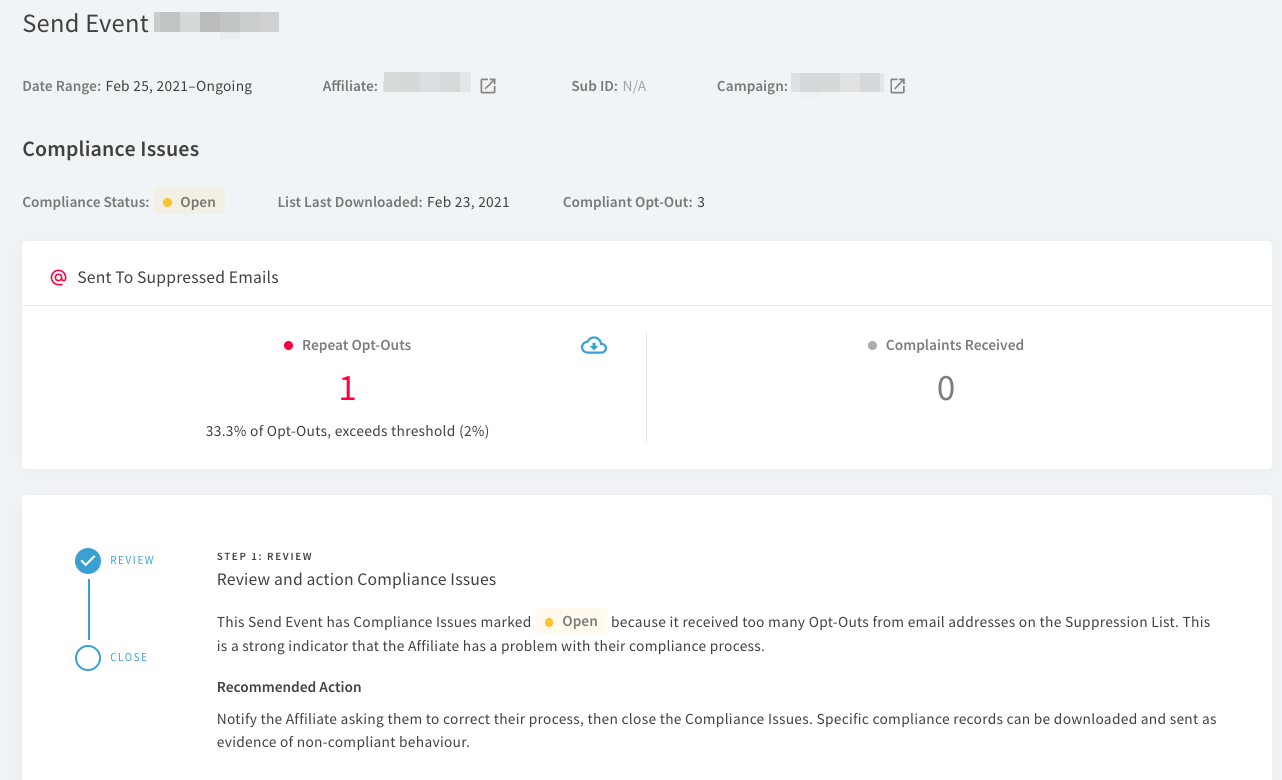This screenshot has width=1282, height=780.
Task: Click the List Last Downloaded date Feb 23, 2021
Action: coord(468,202)
